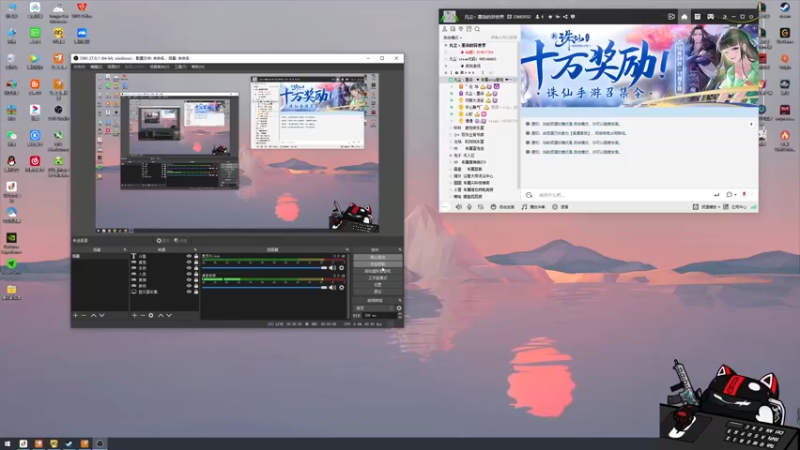
Task: Hide the second source in the list
Action: [x=189, y=262]
